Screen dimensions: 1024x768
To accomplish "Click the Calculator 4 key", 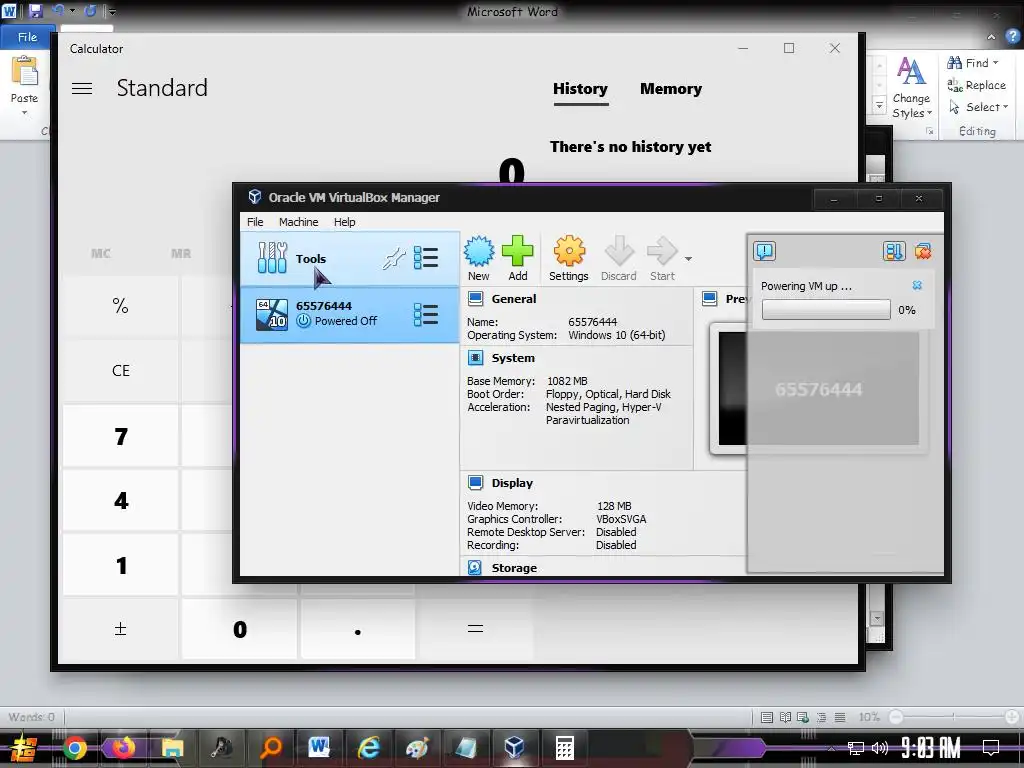I will 120,500.
